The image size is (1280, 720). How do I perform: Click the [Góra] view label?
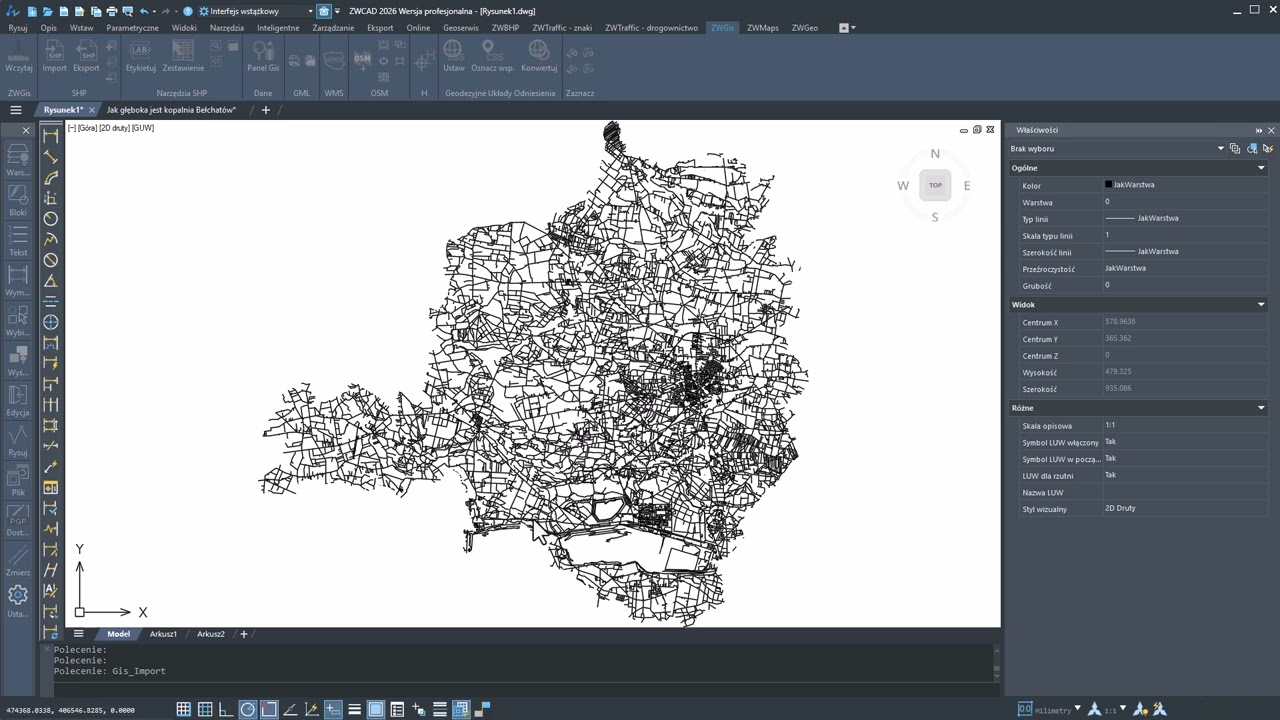point(87,128)
